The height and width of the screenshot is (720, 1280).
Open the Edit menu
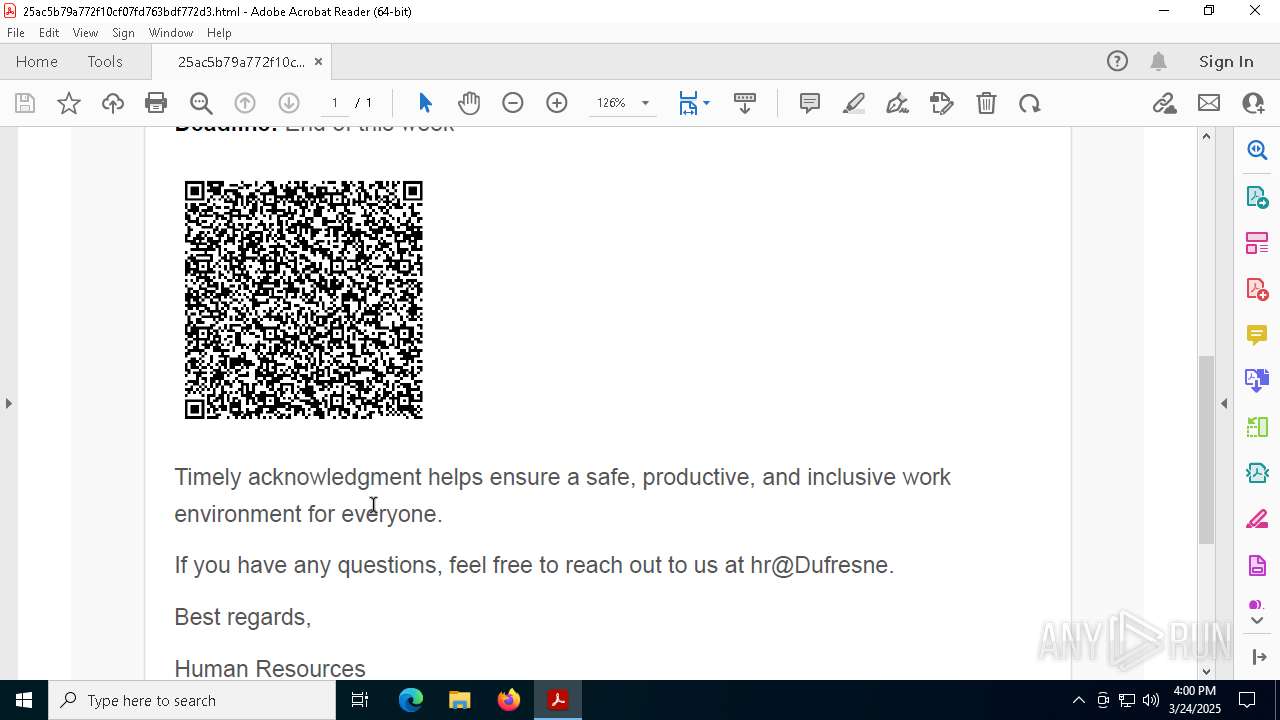coord(49,33)
